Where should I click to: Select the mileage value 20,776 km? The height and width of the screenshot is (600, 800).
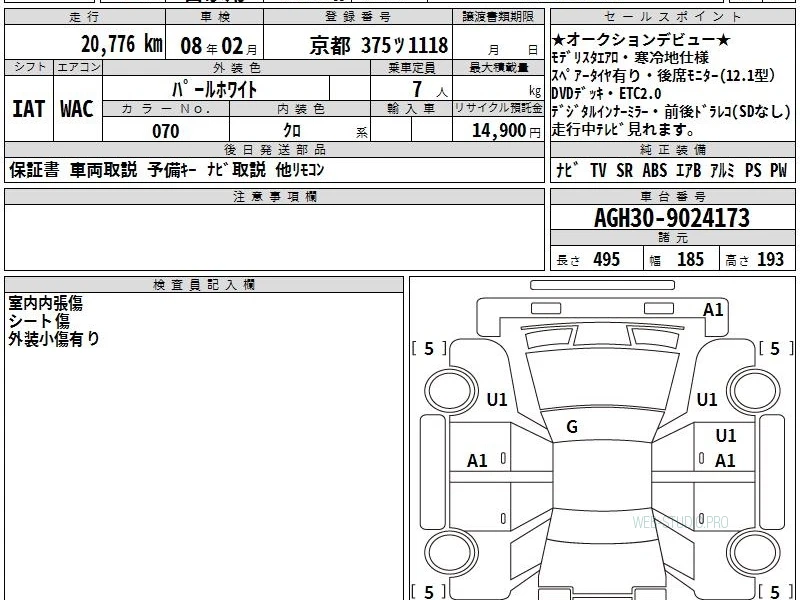pyautogui.click(x=122, y=44)
